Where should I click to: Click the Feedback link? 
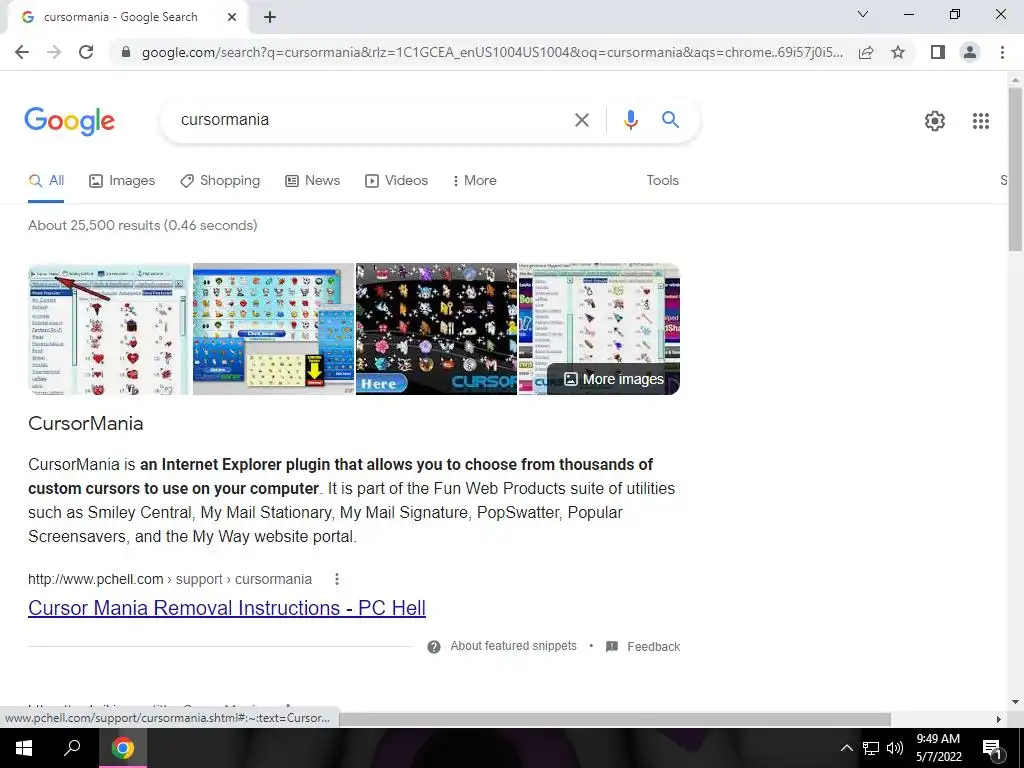point(653,647)
